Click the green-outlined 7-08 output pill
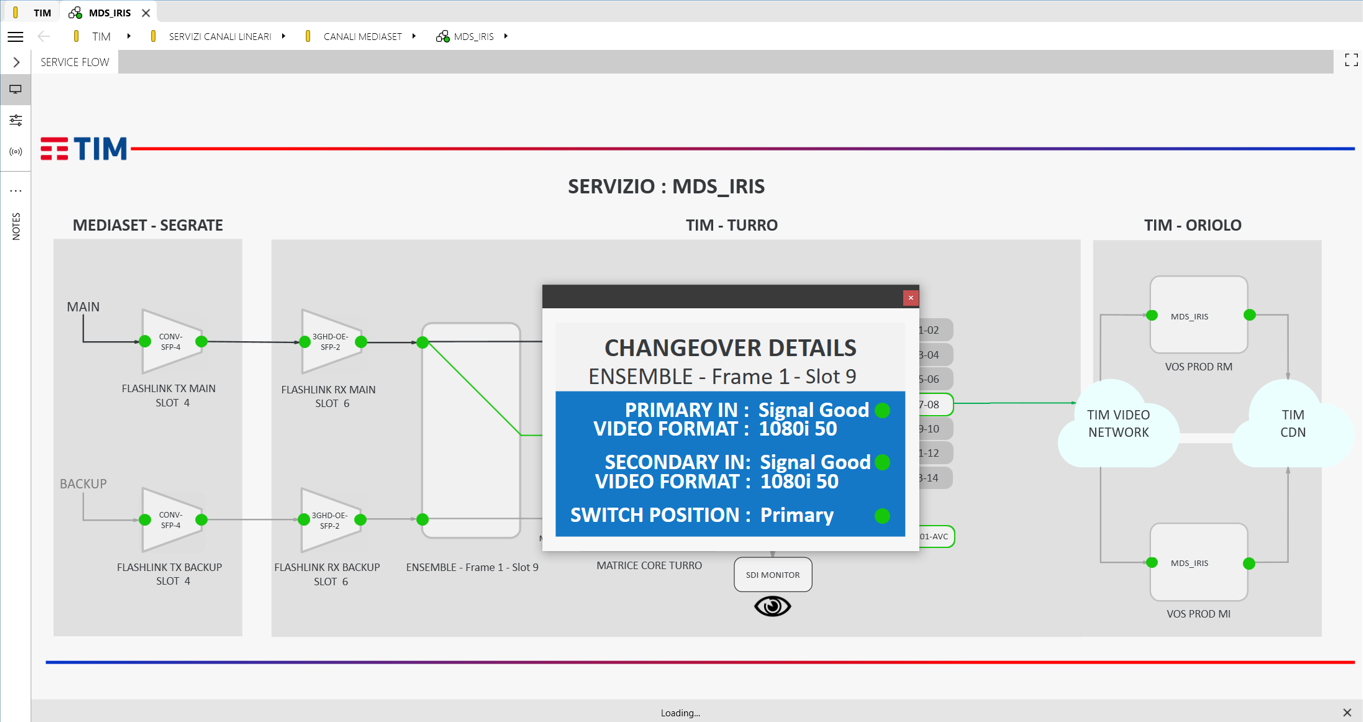This screenshot has height=722, width=1363. point(936,404)
